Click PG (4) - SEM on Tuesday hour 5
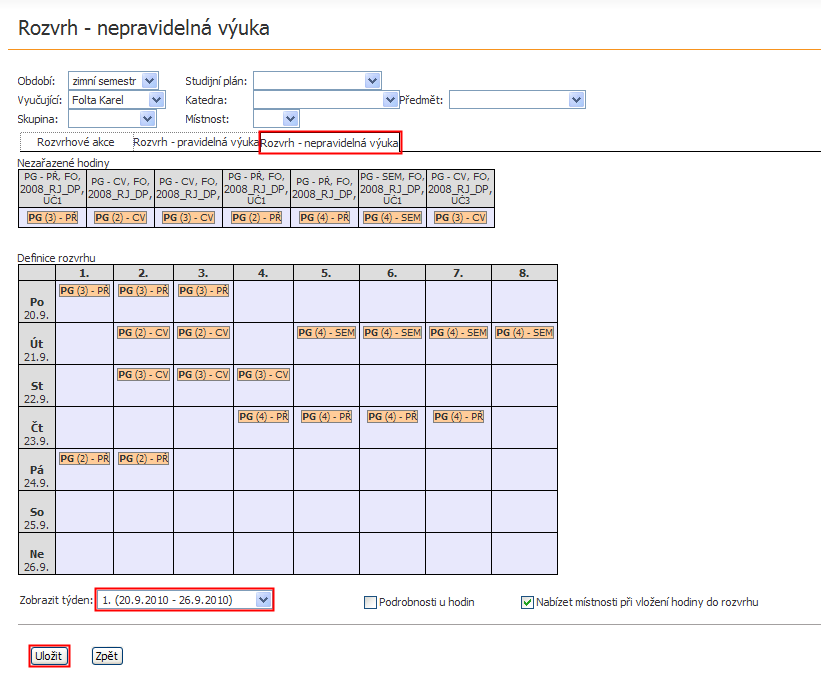Viewport: 821px width, 680px height. pyautogui.click(x=327, y=332)
